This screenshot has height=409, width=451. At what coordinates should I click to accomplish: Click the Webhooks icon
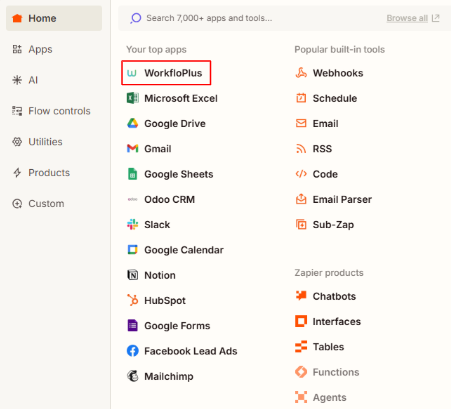(x=301, y=73)
